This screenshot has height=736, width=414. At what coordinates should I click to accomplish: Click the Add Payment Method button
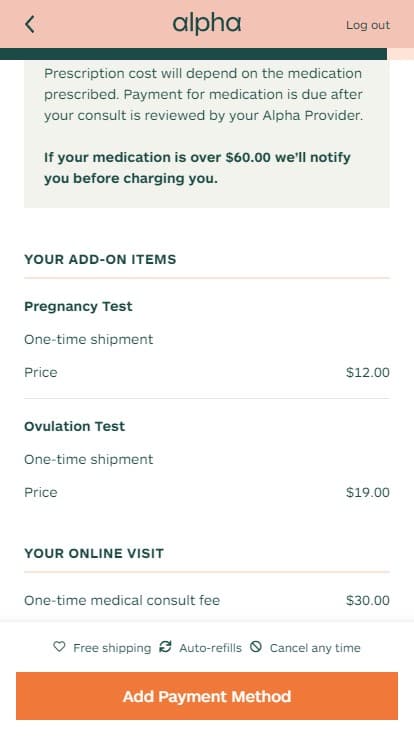click(x=207, y=696)
